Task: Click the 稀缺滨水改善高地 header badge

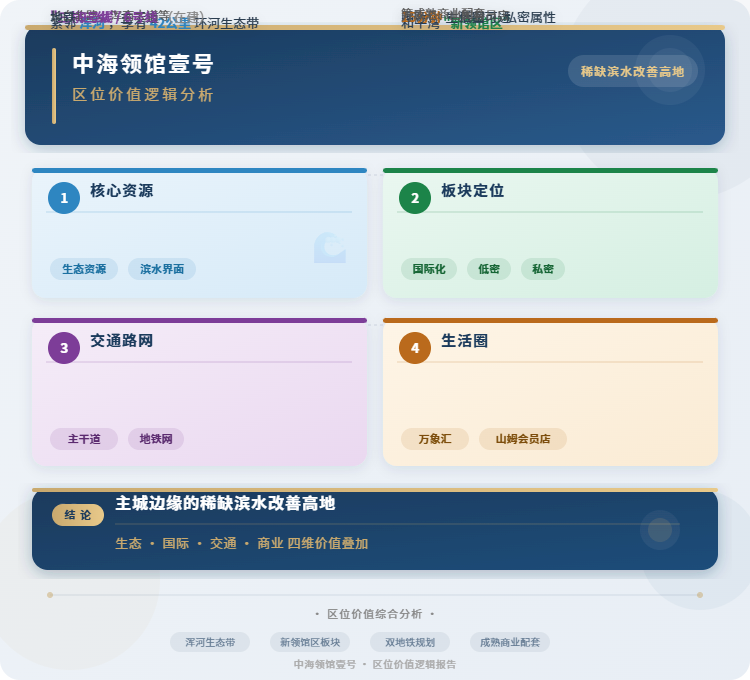Action: [x=632, y=71]
